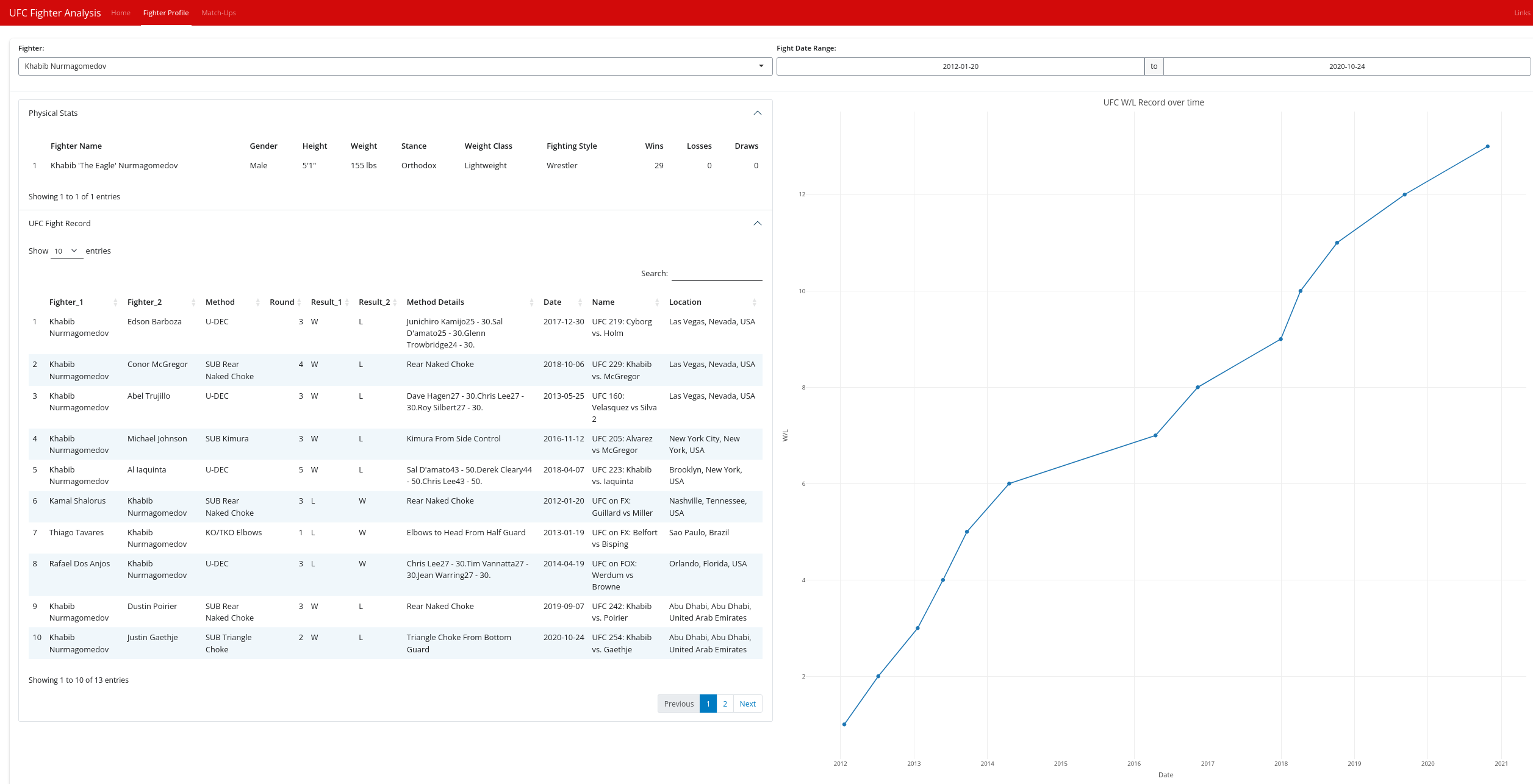Sort table by Result_1 column

tap(330, 302)
